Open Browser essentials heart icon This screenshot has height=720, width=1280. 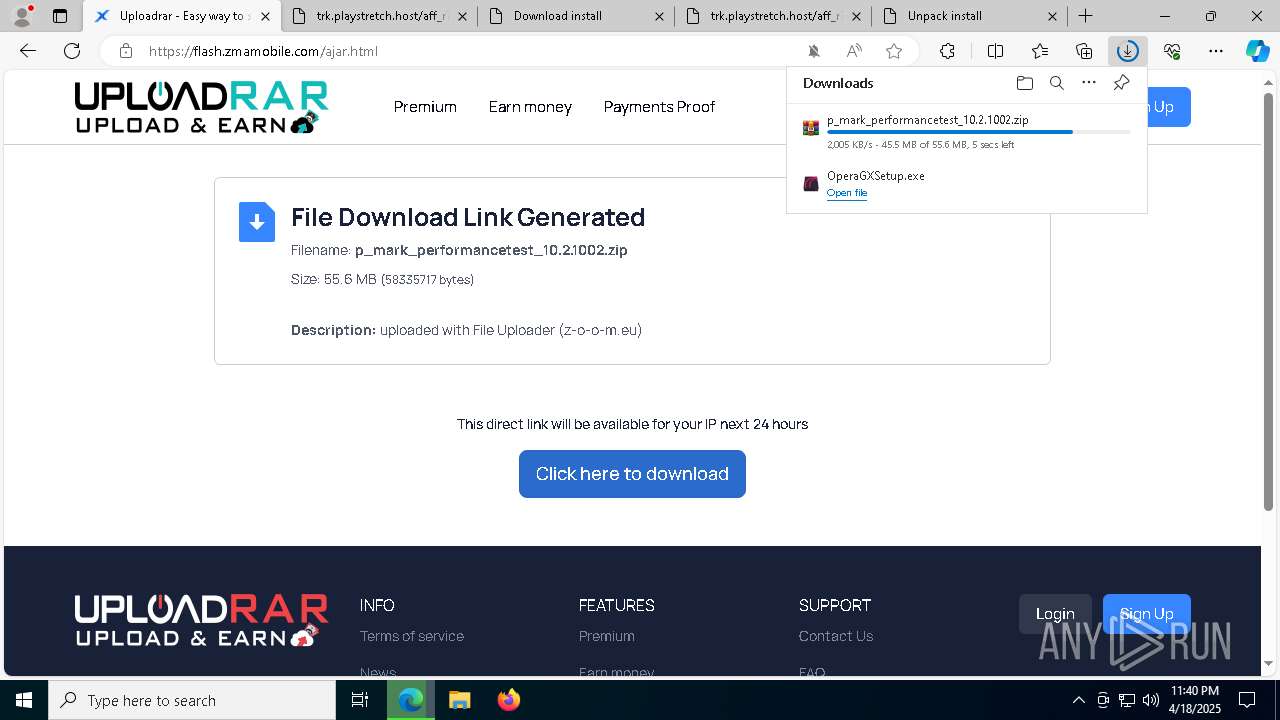1172,51
